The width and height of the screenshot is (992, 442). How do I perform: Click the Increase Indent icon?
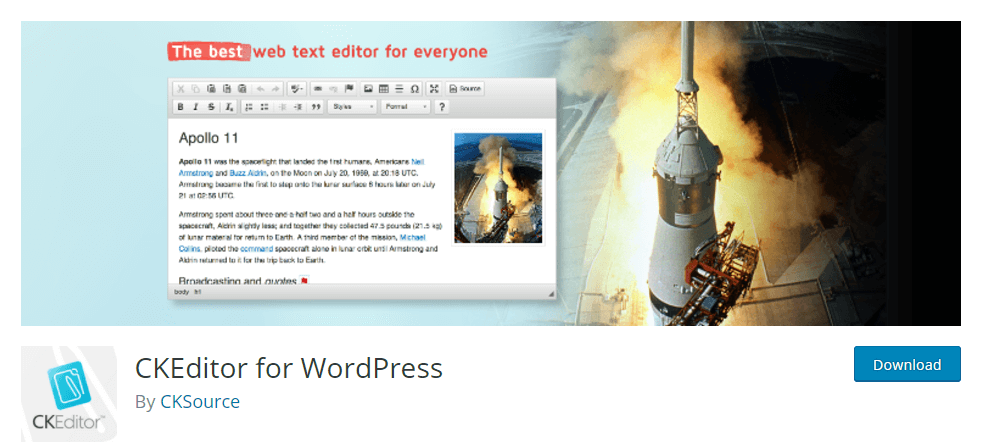pos(298,107)
